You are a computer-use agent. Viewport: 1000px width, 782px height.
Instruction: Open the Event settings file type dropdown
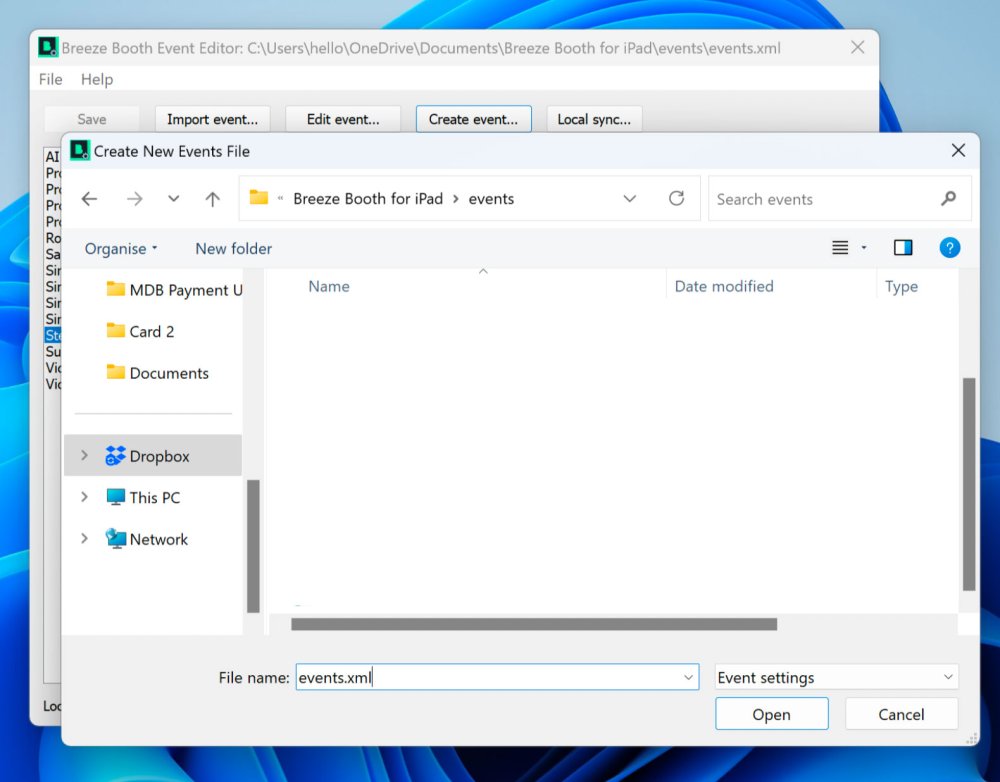point(837,677)
